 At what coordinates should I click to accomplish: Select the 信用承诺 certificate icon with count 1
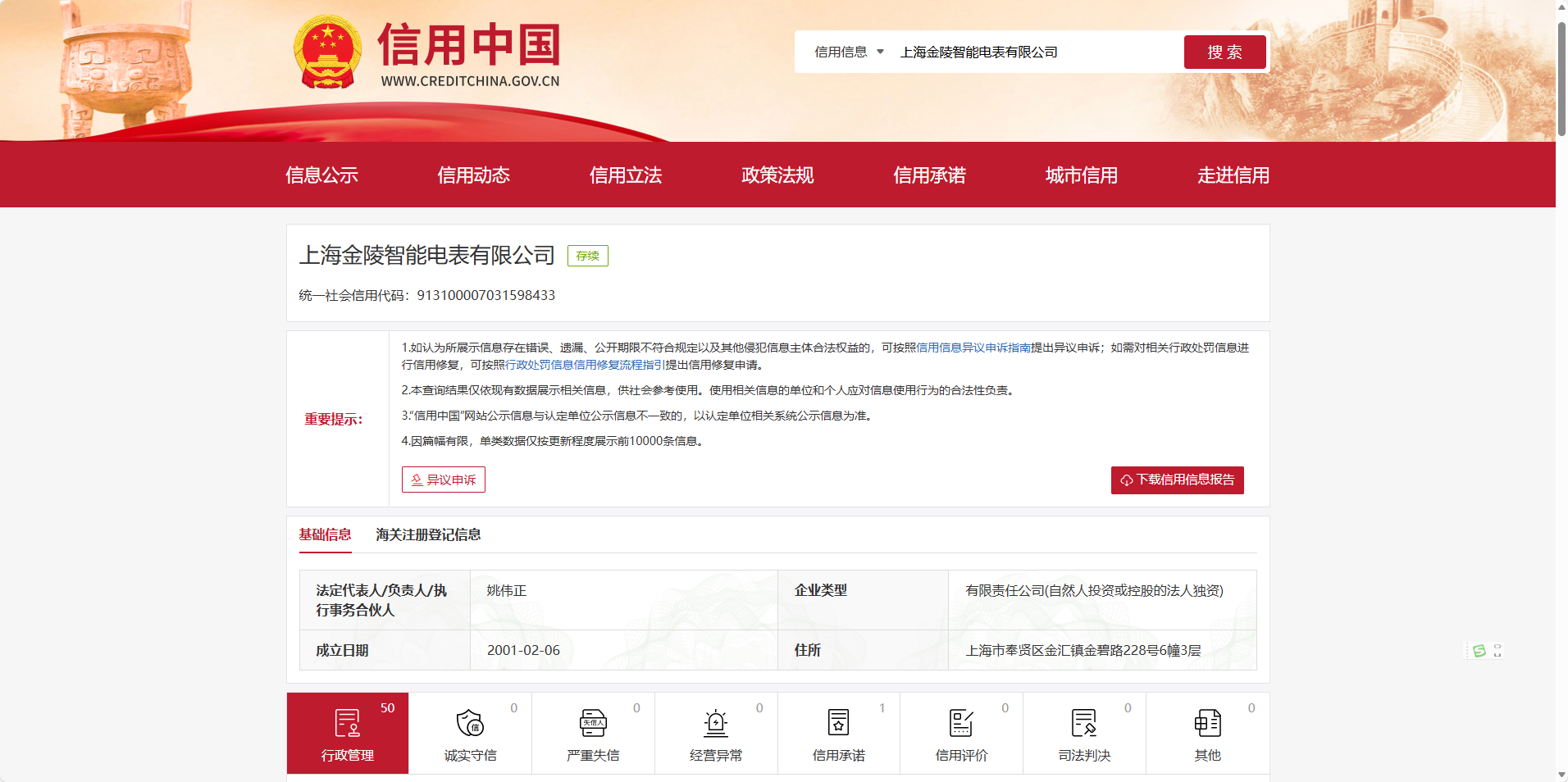pos(838,723)
